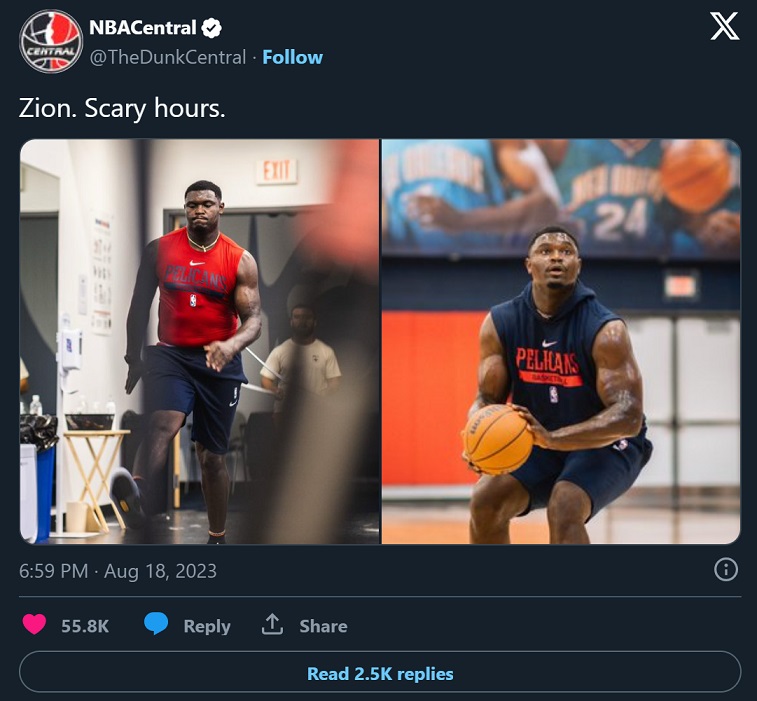Open Read 2.5K replies

[x=380, y=673]
